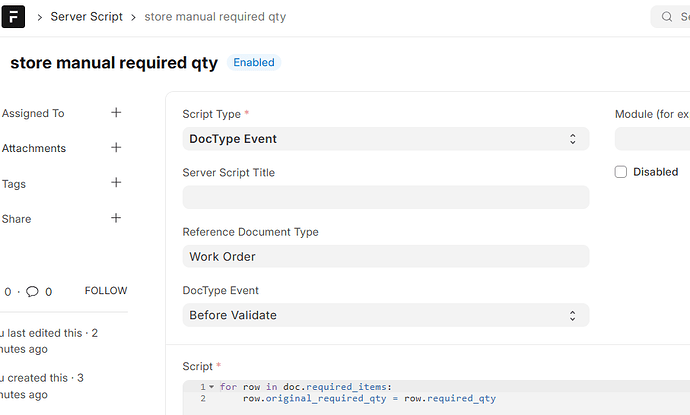Viewport: 690px width, 415px height.
Task: Go to Server Script breadcrumb
Action: click(x=86, y=17)
